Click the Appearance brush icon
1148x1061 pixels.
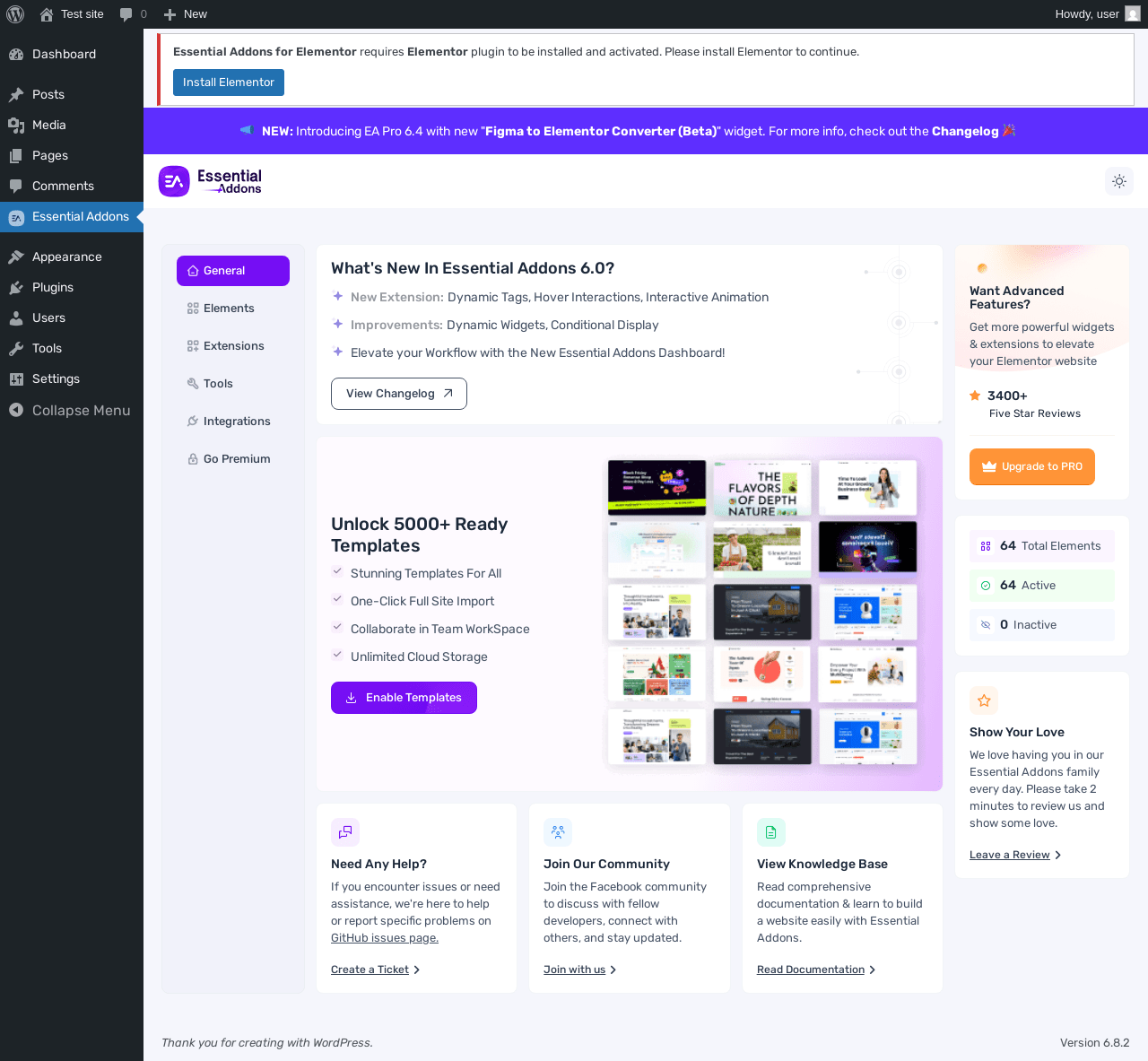click(16, 257)
